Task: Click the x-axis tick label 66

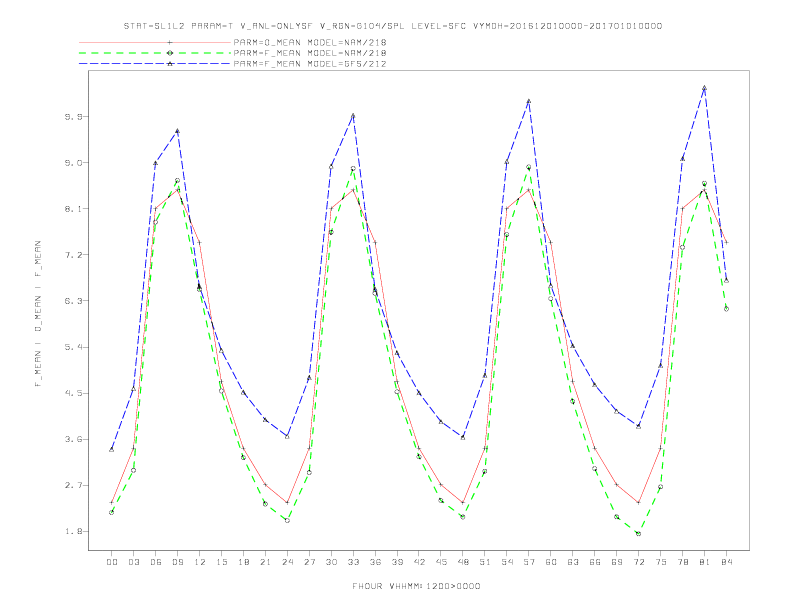Action: 595,562
